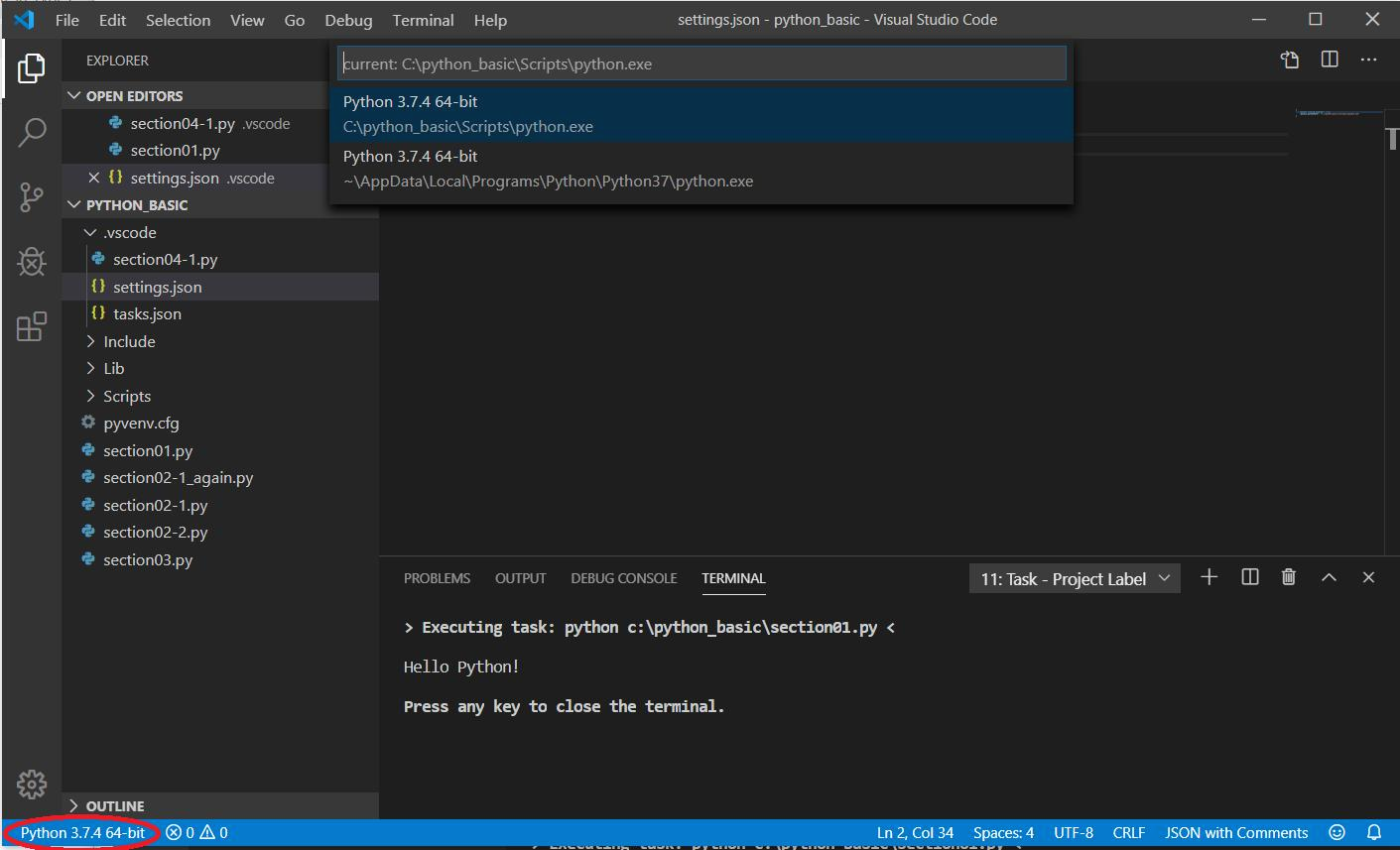Viewport: 1400px width, 850px height.
Task: Create a new terminal with plus icon
Action: click(x=1209, y=577)
